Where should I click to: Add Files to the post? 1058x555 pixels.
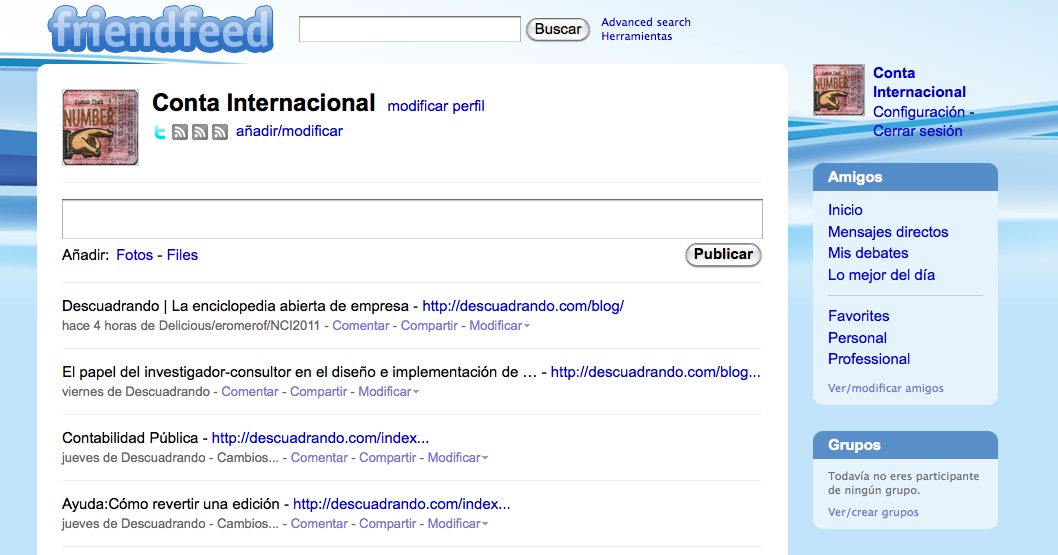(182, 255)
